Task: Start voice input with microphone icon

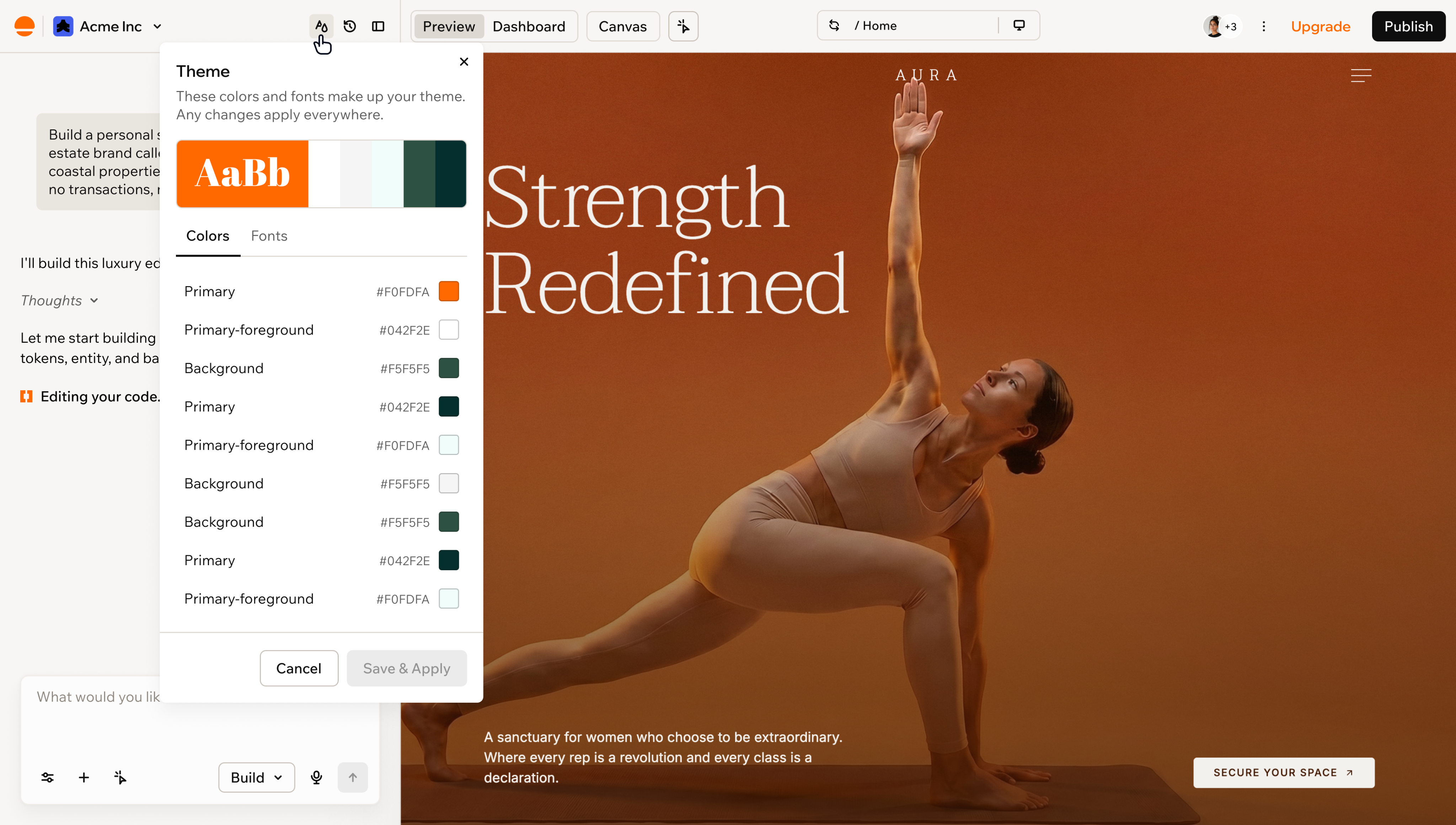Action: 316,777
